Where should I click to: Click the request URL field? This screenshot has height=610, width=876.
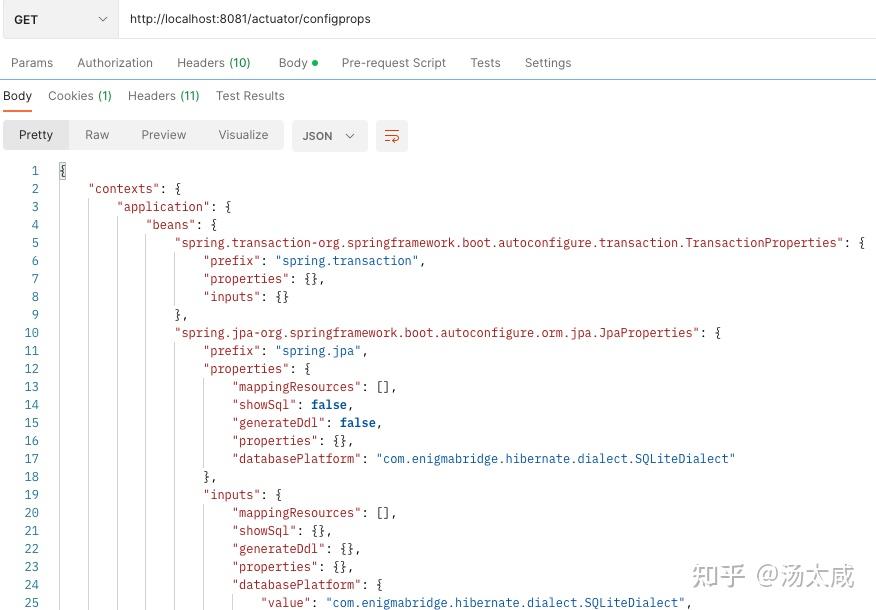497,19
